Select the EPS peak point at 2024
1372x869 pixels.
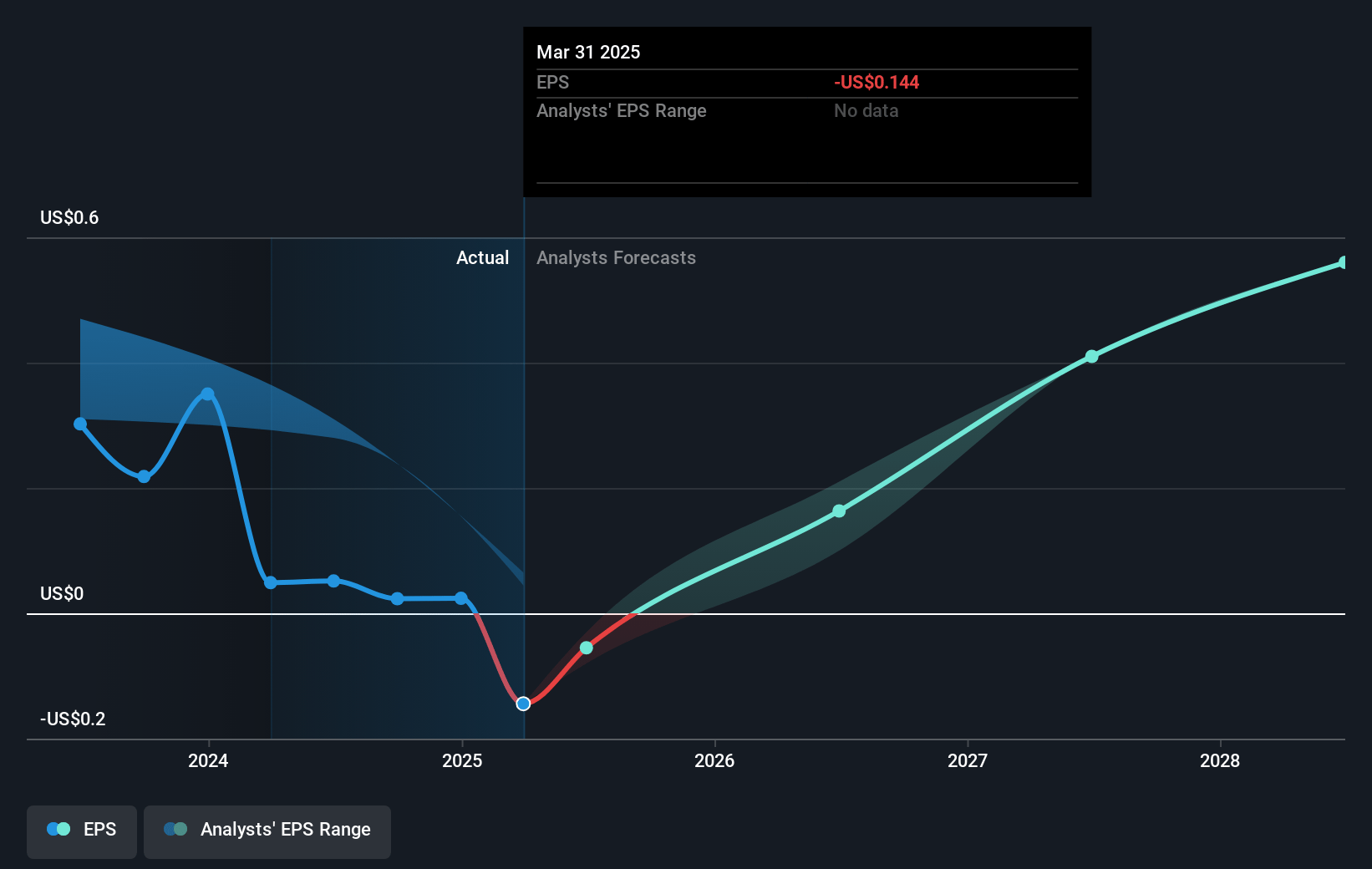[207, 394]
